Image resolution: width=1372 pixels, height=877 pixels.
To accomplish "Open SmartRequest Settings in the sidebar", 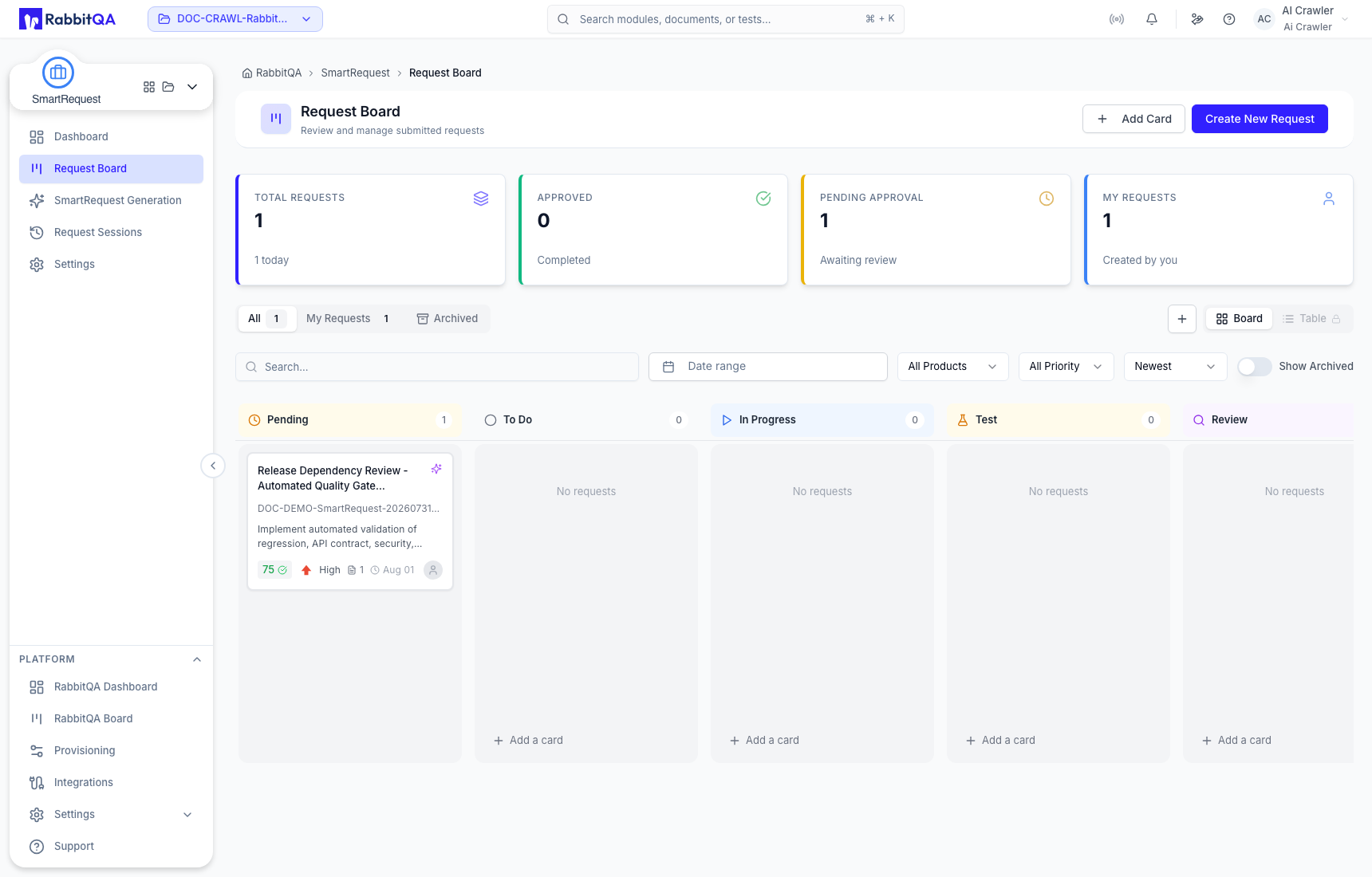I will 111,265.
